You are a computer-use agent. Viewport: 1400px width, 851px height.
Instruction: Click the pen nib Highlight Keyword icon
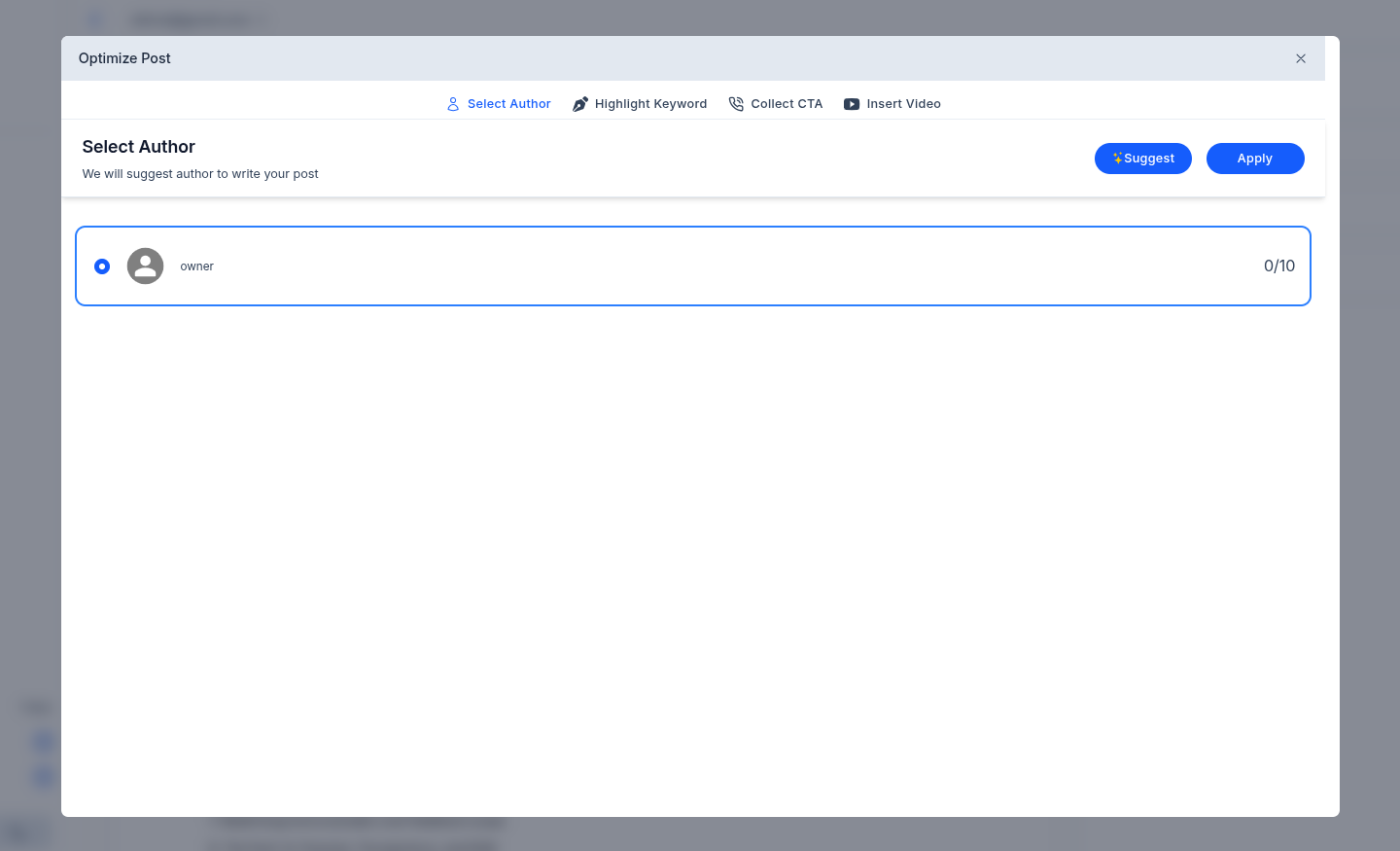[x=580, y=104]
